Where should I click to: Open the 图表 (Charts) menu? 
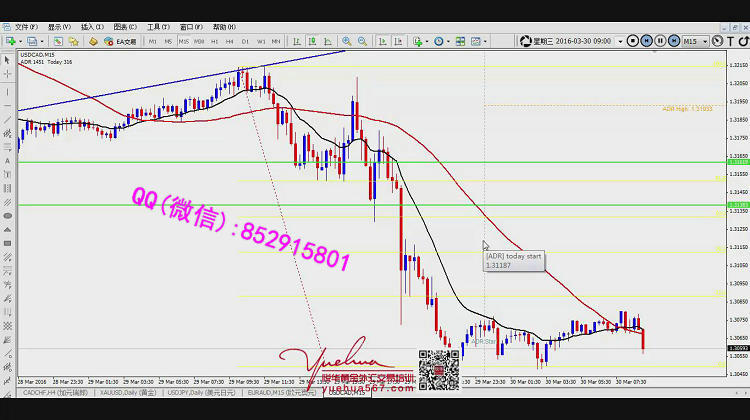[x=125, y=27]
